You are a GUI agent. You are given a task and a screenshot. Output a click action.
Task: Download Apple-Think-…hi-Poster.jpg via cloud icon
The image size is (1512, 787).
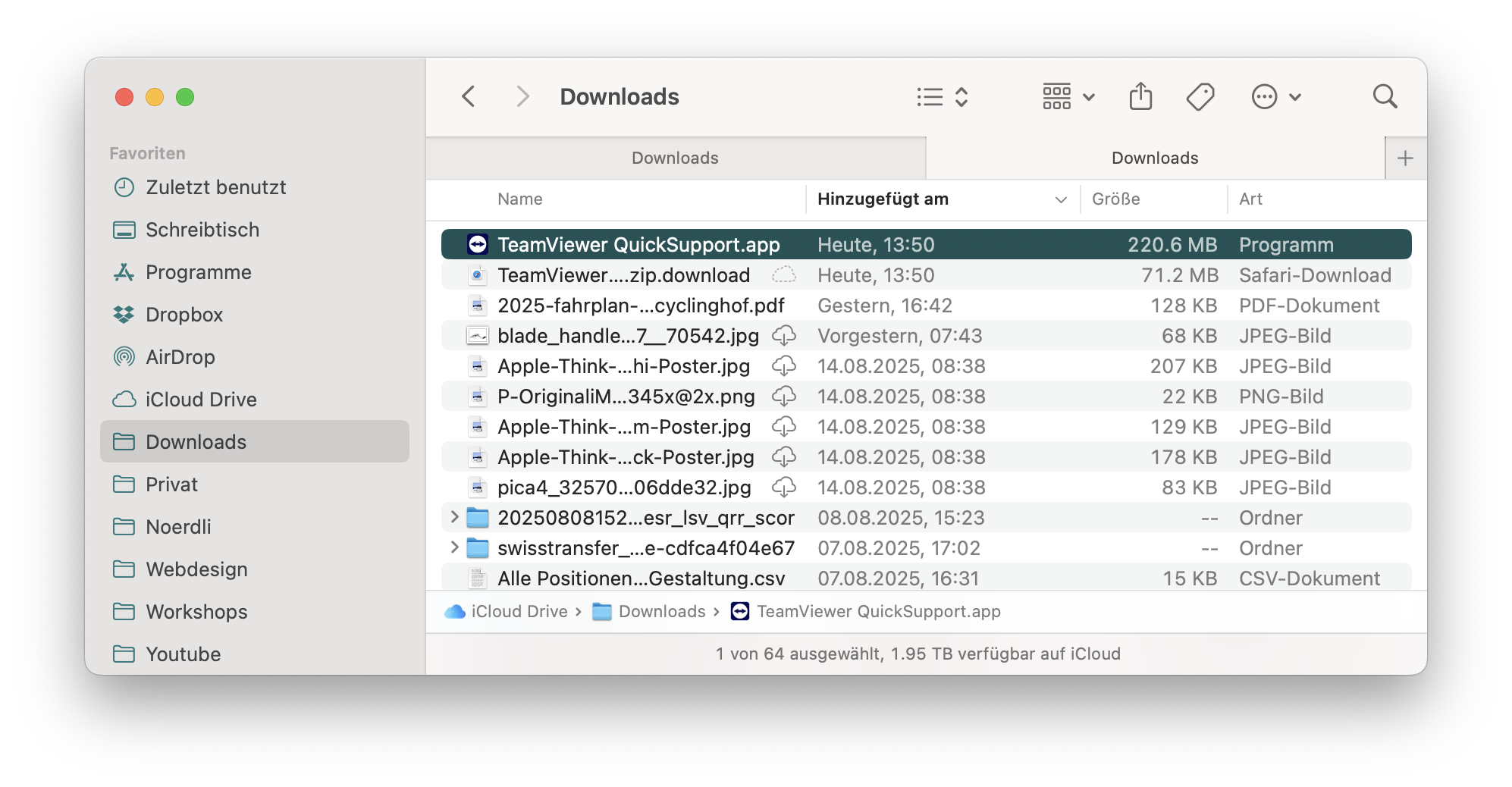(x=784, y=365)
